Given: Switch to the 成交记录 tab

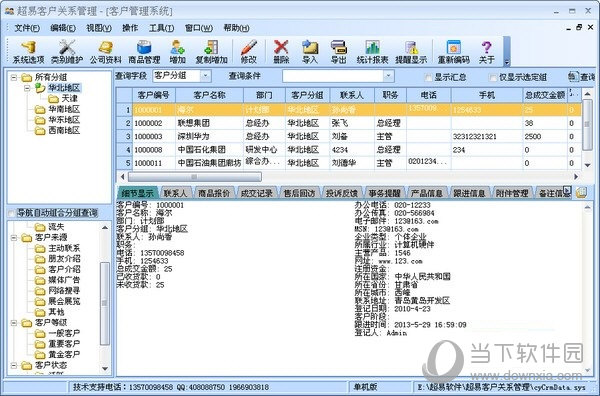Looking at the screenshot, I should [x=256, y=193].
